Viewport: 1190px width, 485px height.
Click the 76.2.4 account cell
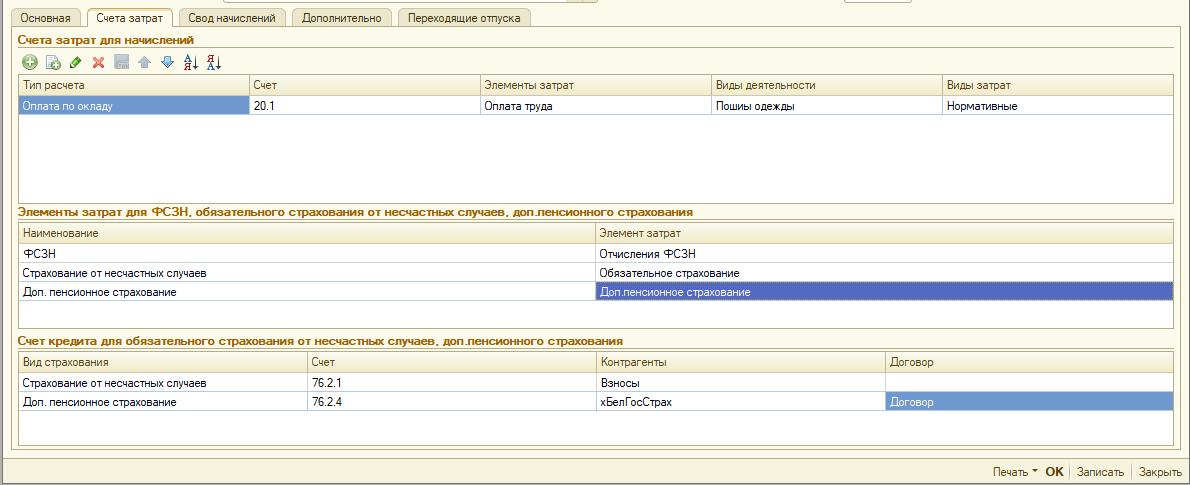pyautogui.click(x=449, y=401)
